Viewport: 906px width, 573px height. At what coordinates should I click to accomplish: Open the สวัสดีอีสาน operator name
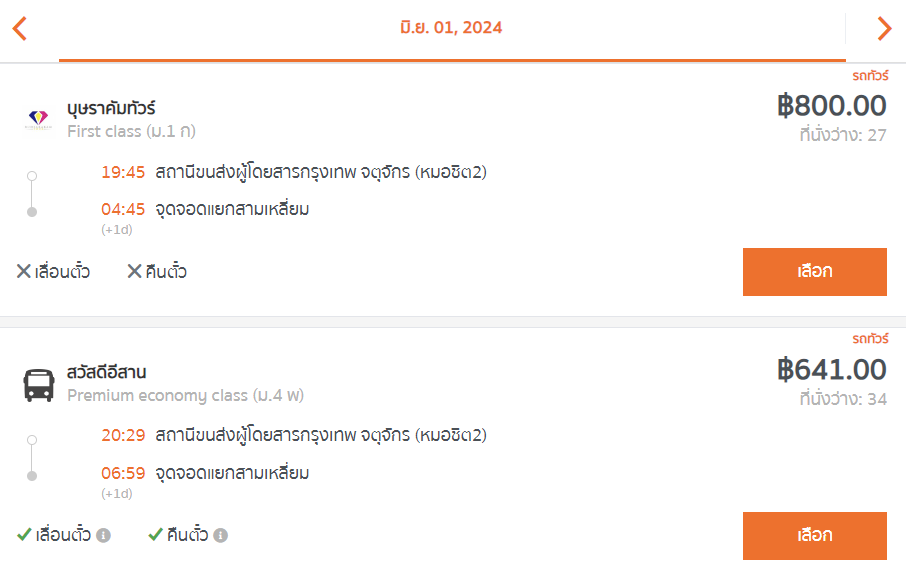coord(106,372)
